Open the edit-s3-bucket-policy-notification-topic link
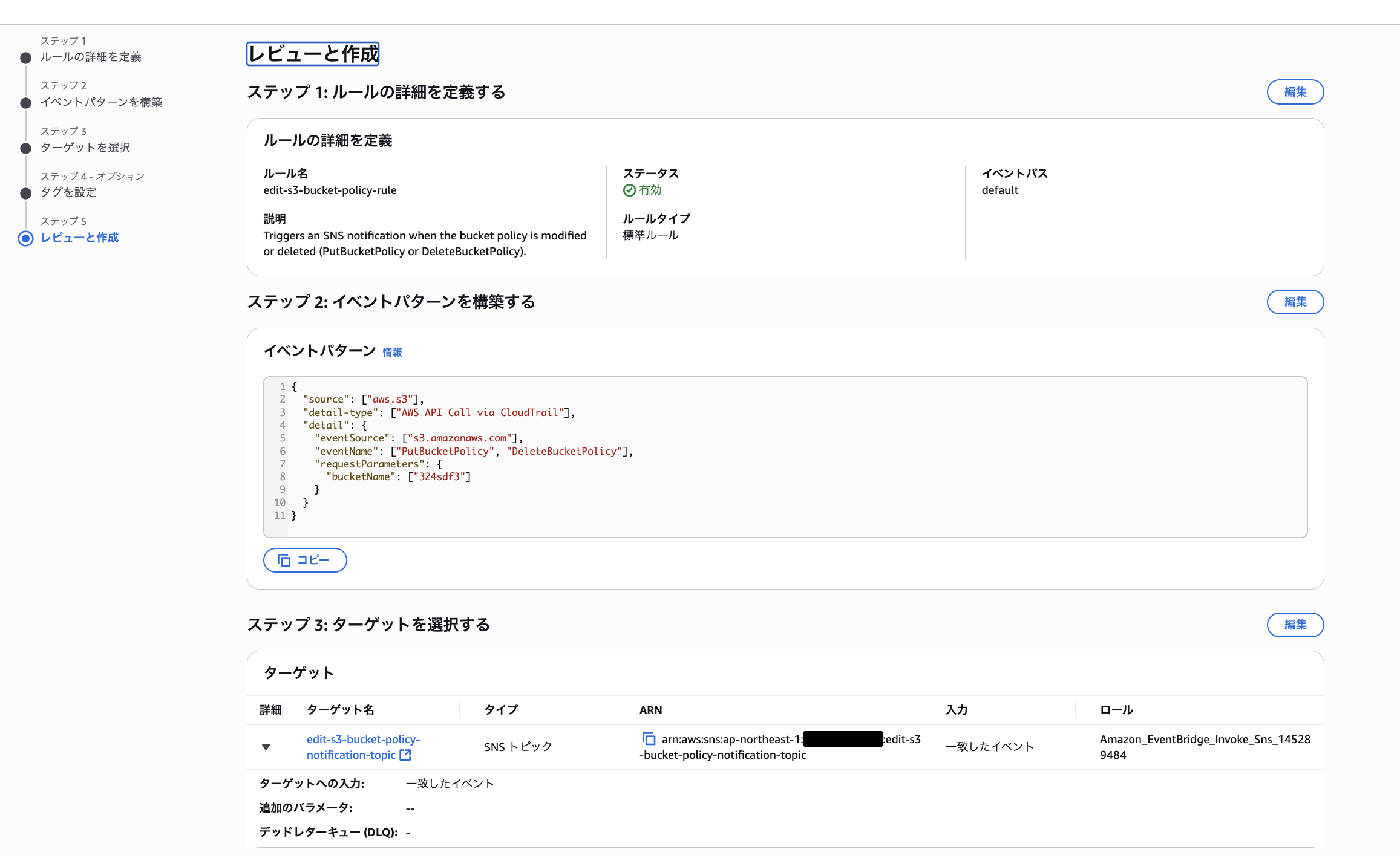Viewport: 1400px width, 855px height. click(362, 740)
